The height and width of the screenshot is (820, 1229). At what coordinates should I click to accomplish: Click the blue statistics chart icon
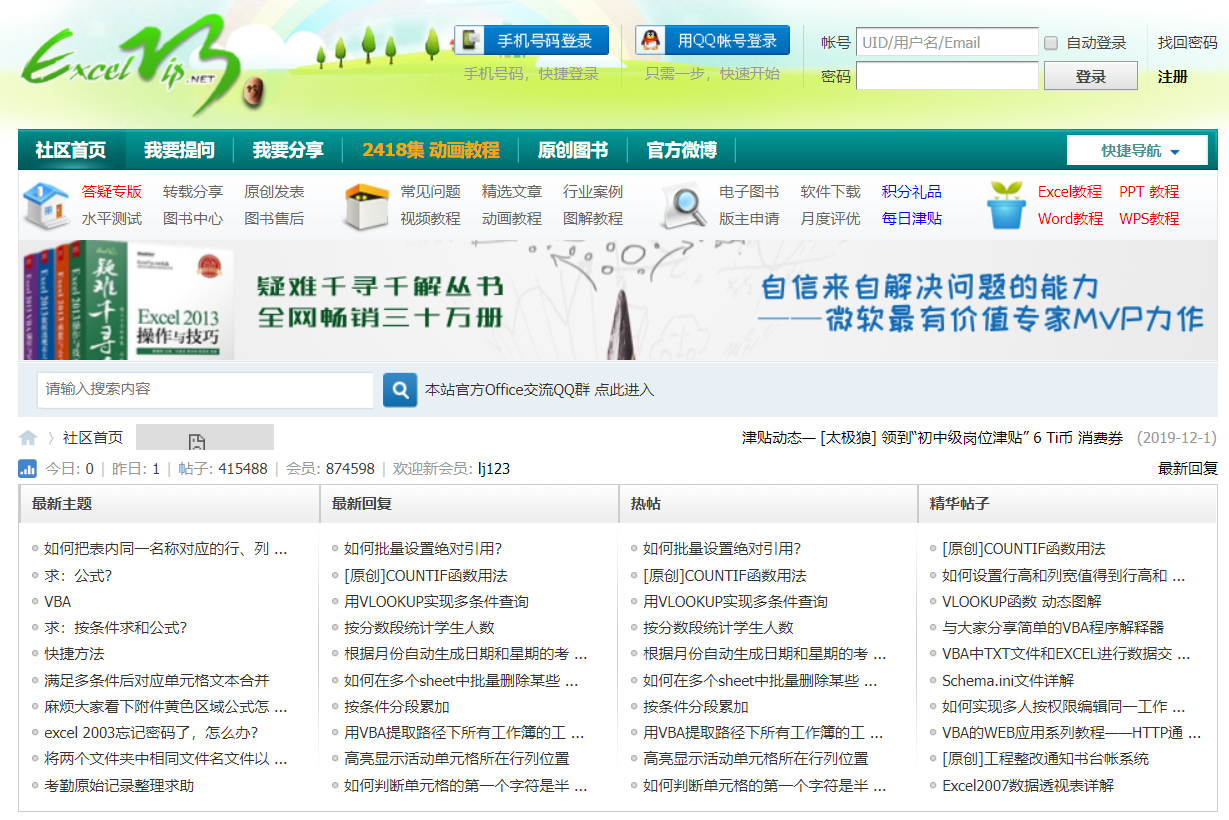click(x=28, y=468)
